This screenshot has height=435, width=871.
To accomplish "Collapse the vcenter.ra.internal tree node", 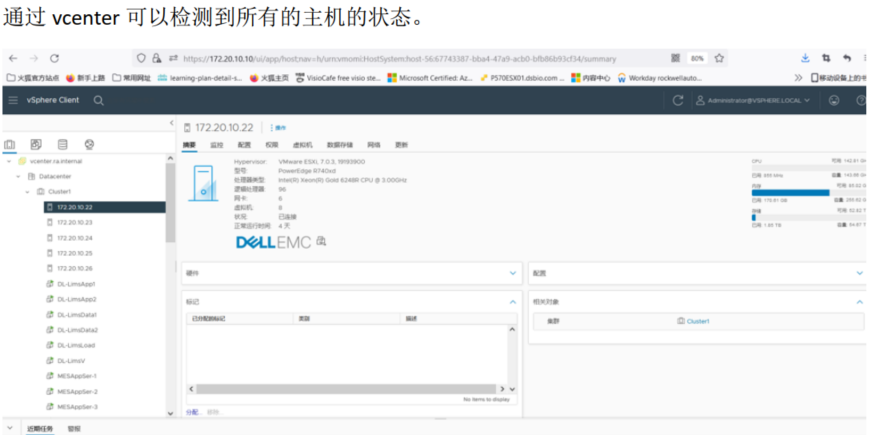I will (10, 161).
